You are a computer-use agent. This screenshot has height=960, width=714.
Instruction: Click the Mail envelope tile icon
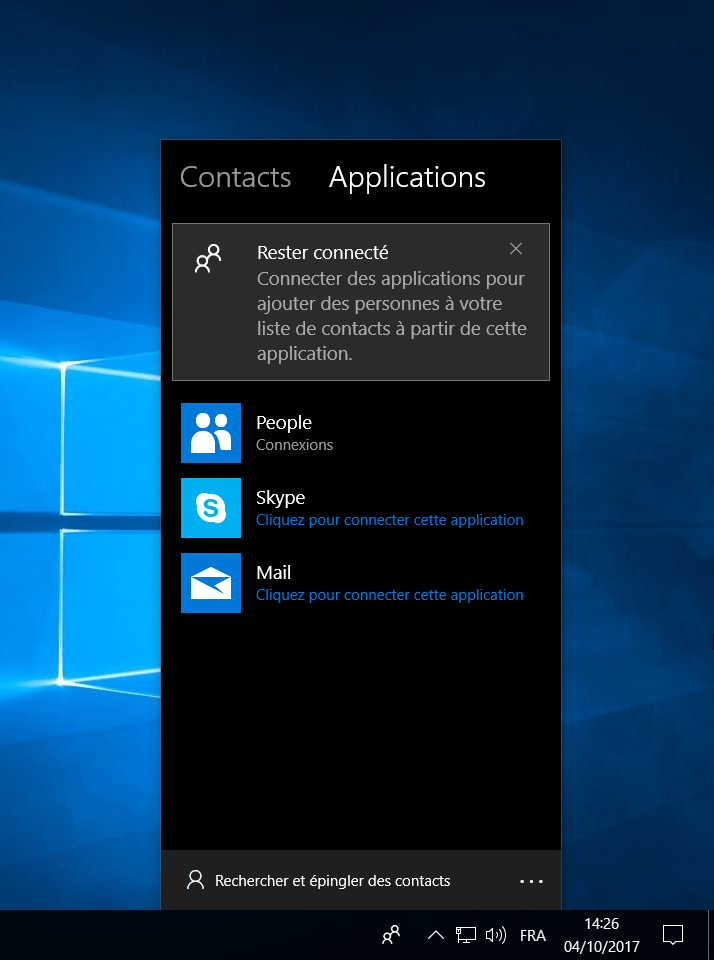pos(211,583)
